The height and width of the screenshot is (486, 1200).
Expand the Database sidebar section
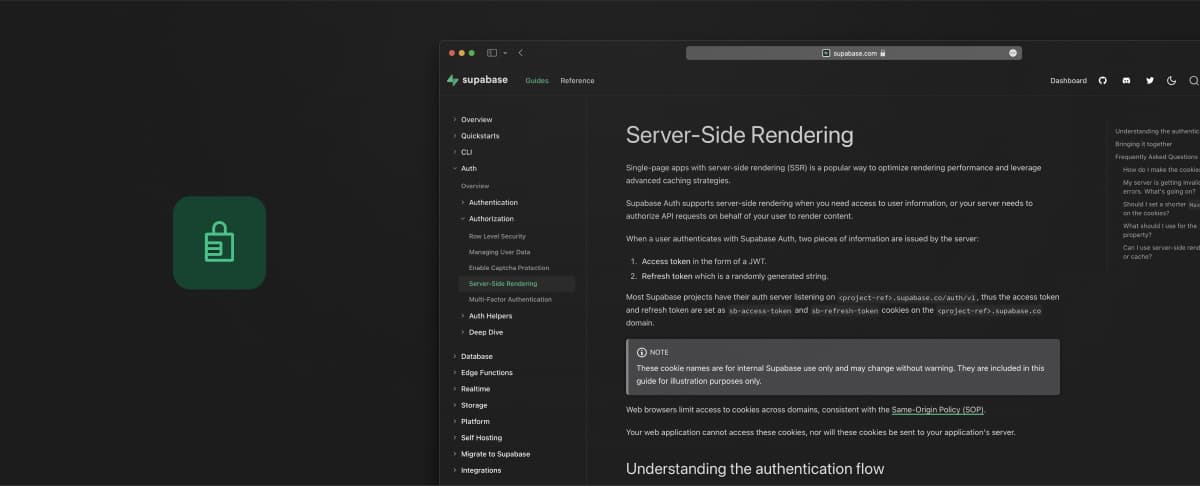[x=476, y=356]
